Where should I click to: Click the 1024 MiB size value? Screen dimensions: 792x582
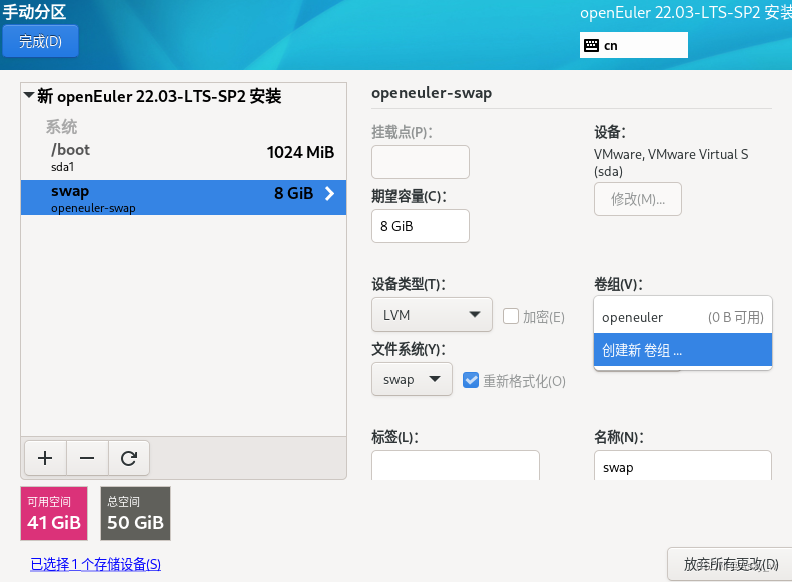point(300,152)
